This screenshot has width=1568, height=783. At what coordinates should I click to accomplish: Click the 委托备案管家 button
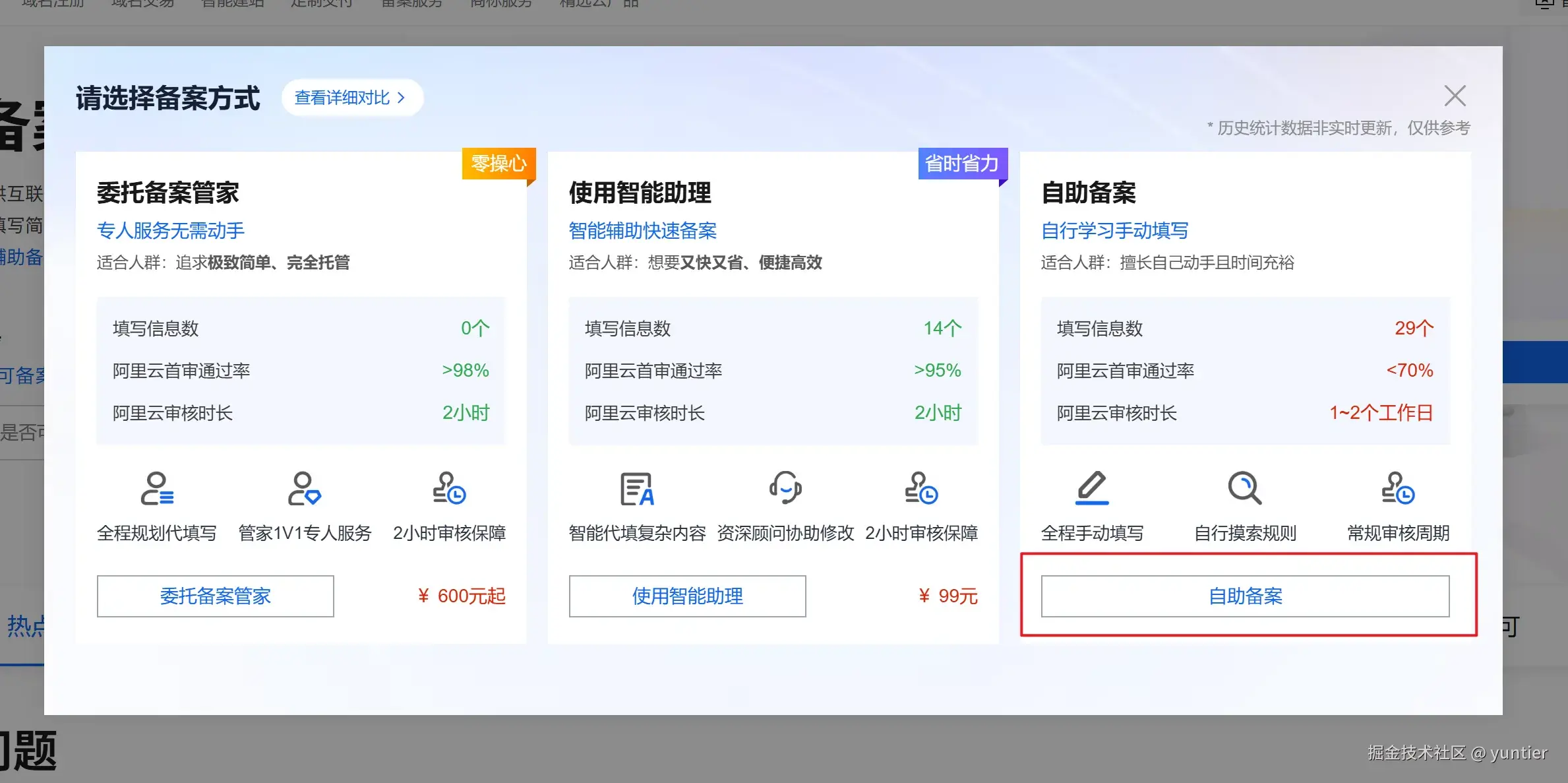click(215, 596)
